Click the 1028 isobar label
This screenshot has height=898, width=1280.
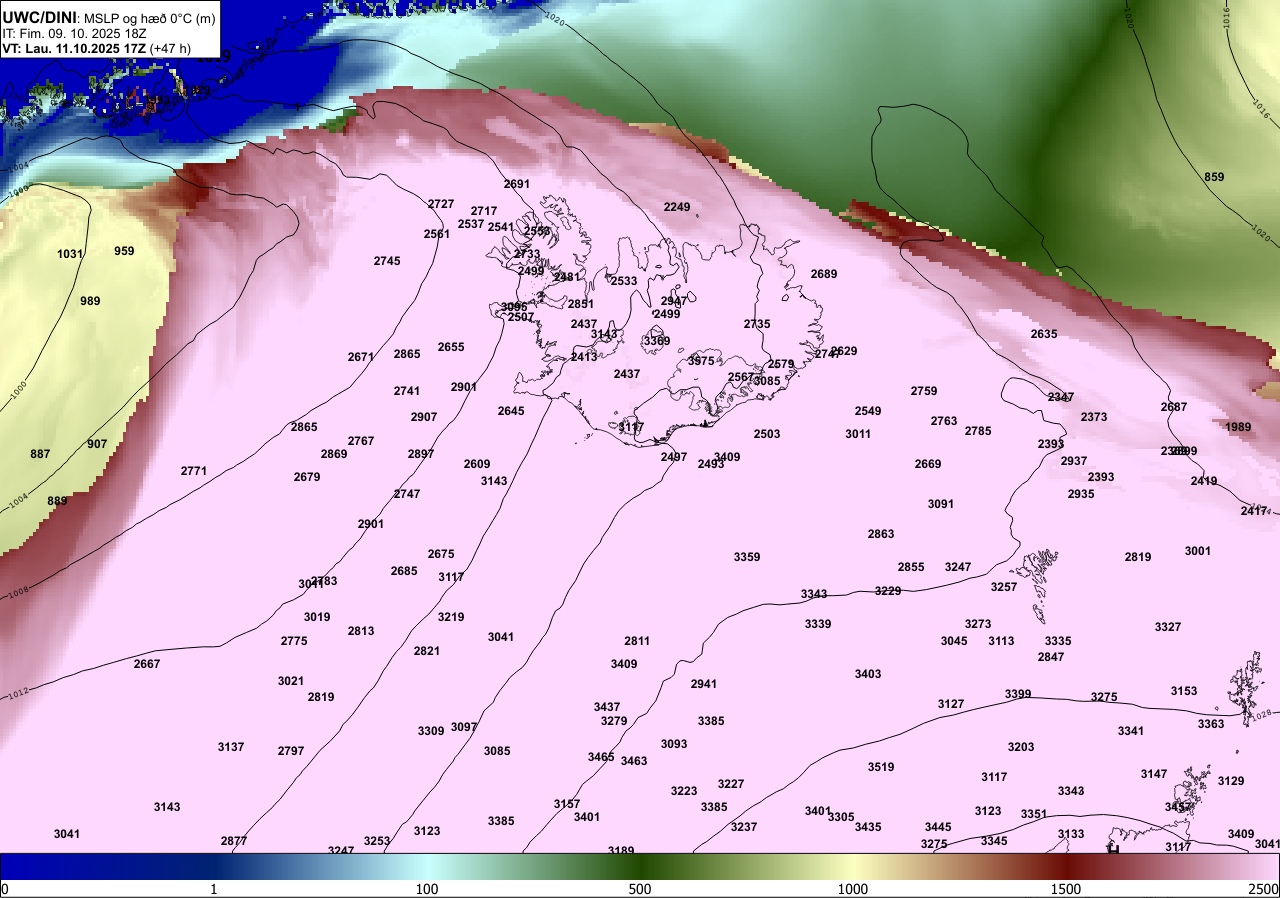1262,714
